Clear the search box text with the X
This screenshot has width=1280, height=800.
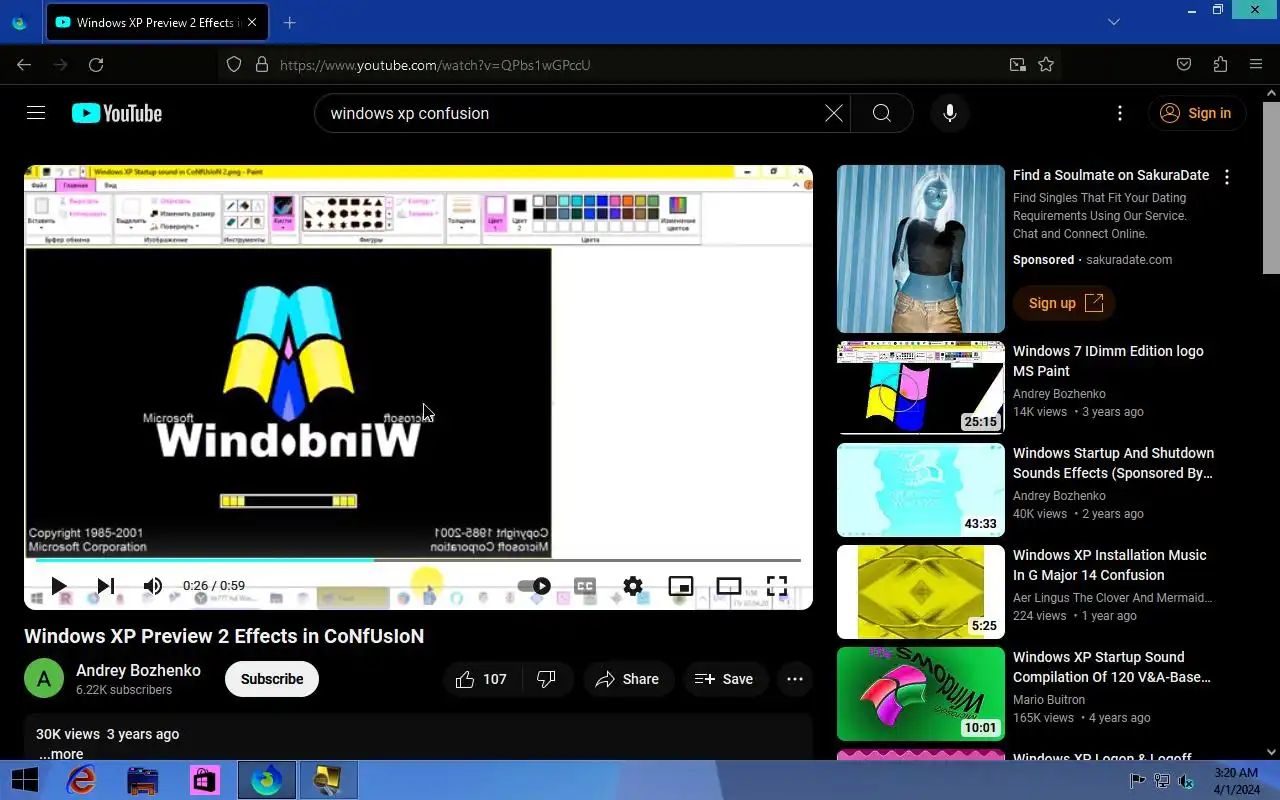click(x=834, y=113)
